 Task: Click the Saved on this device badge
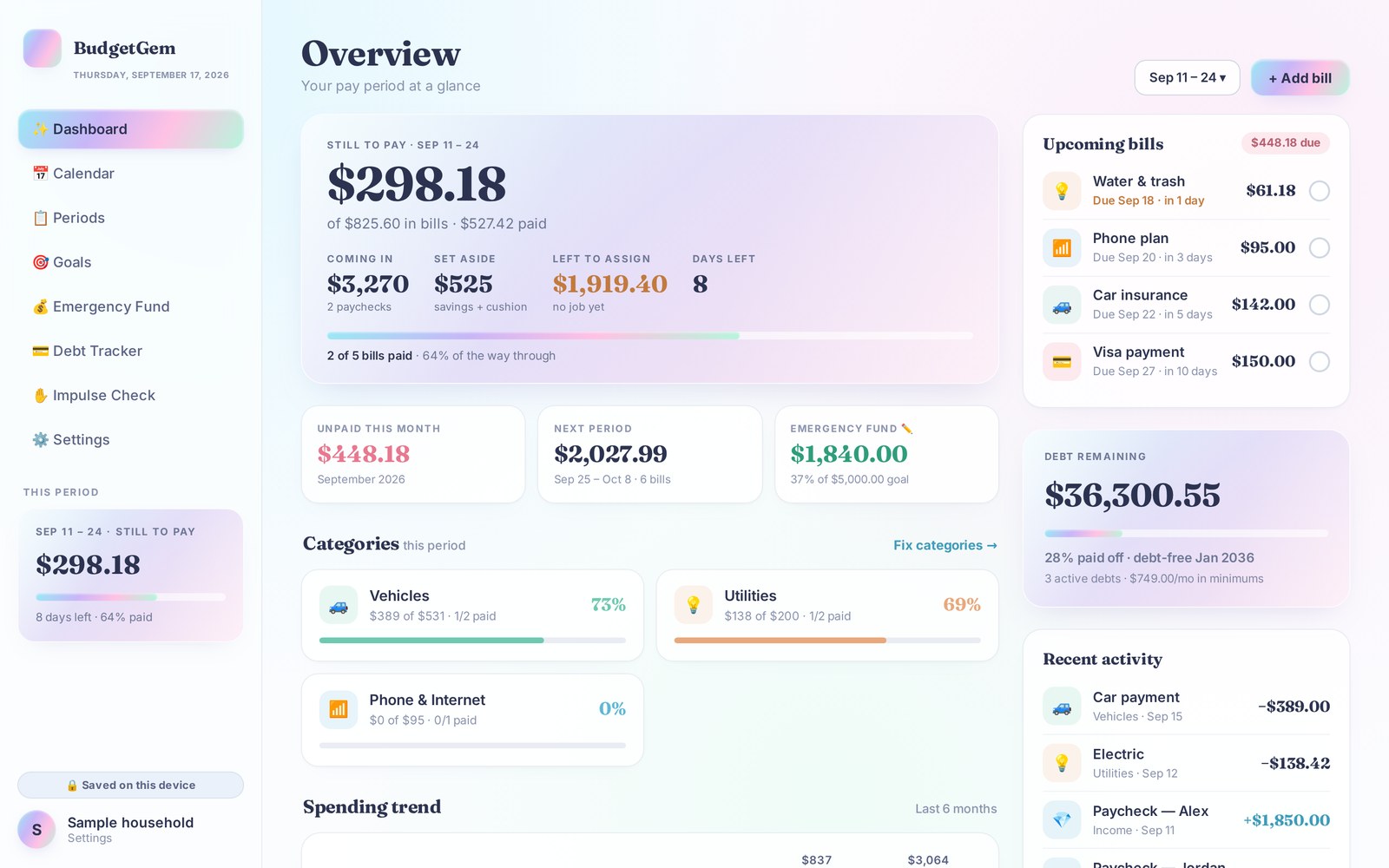coord(130,785)
